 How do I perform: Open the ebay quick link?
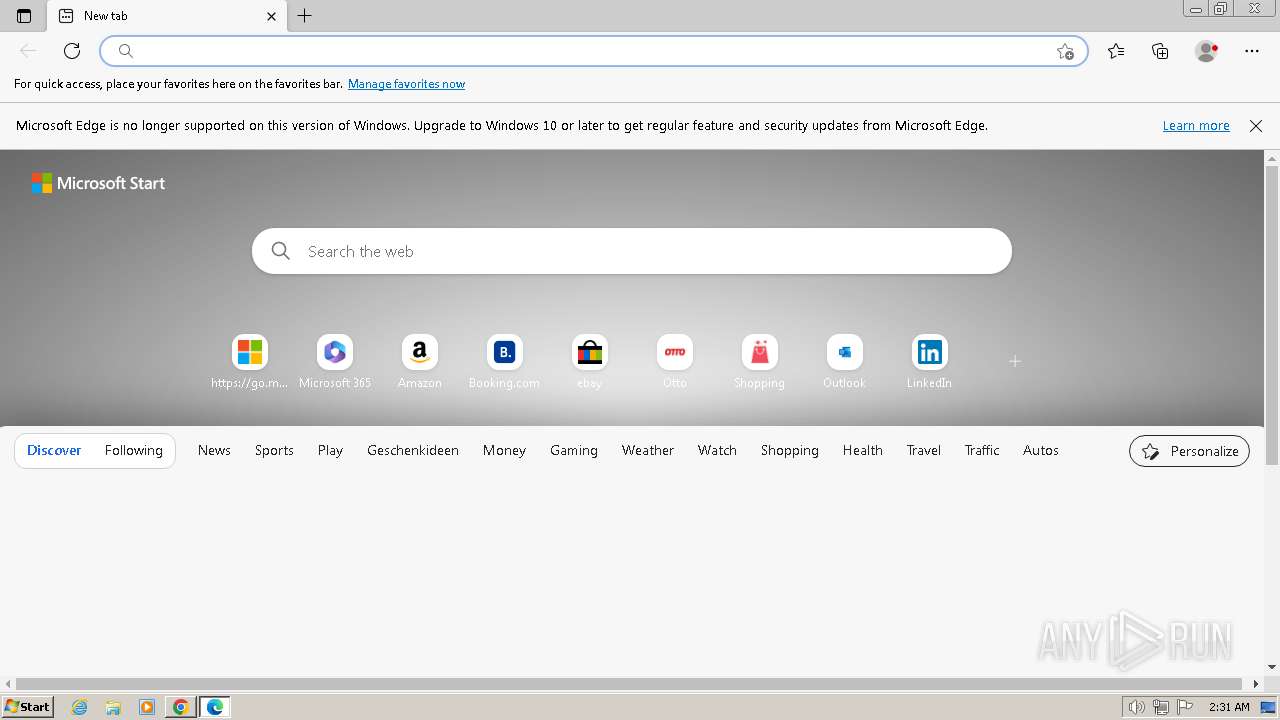click(590, 362)
